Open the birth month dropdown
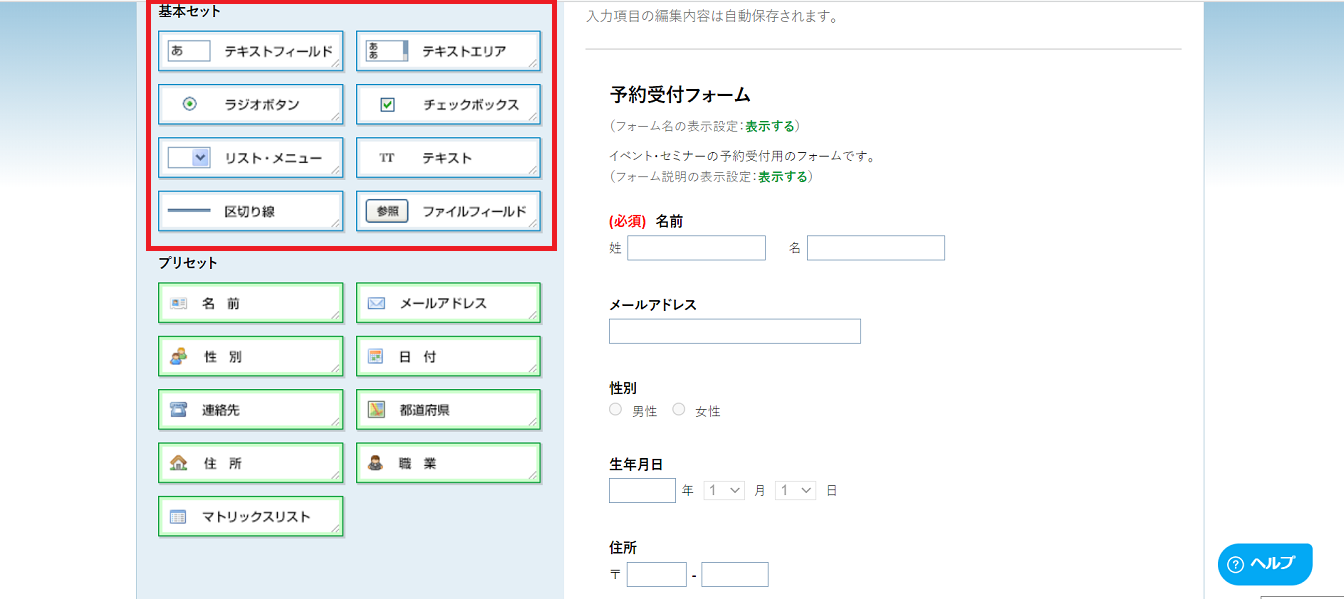Image resolution: width=1344 pixels, height=599 pixels. [x=724, y=491]
